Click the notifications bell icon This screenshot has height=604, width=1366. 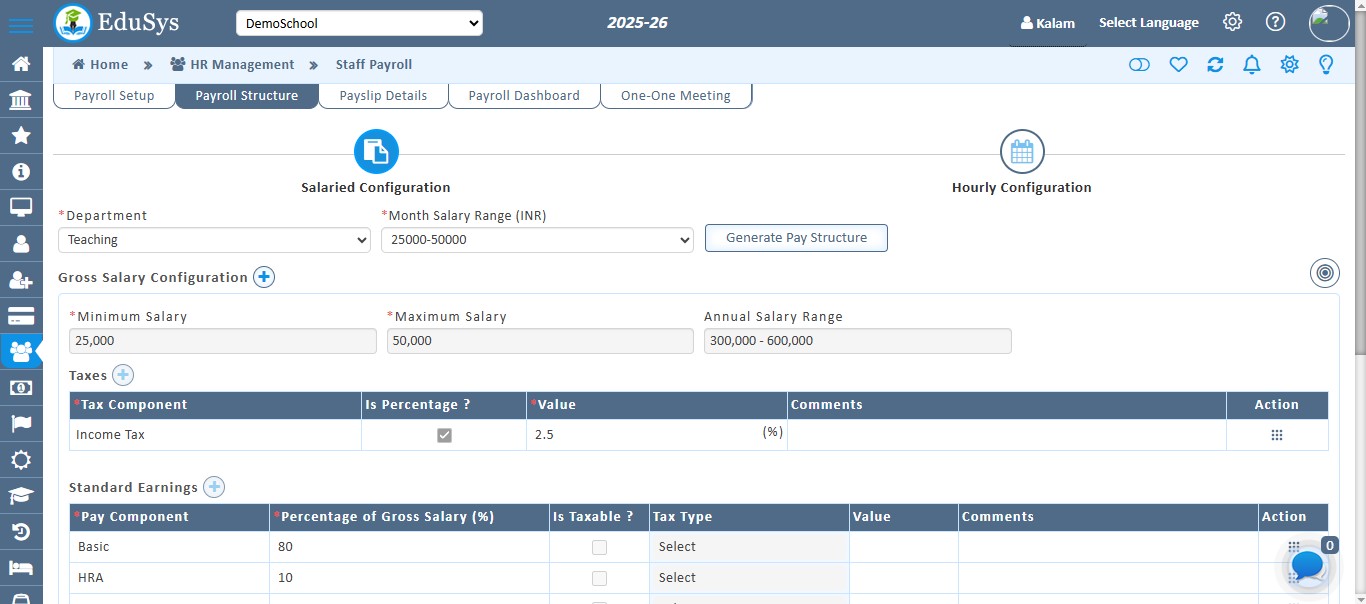[1251, 64]
